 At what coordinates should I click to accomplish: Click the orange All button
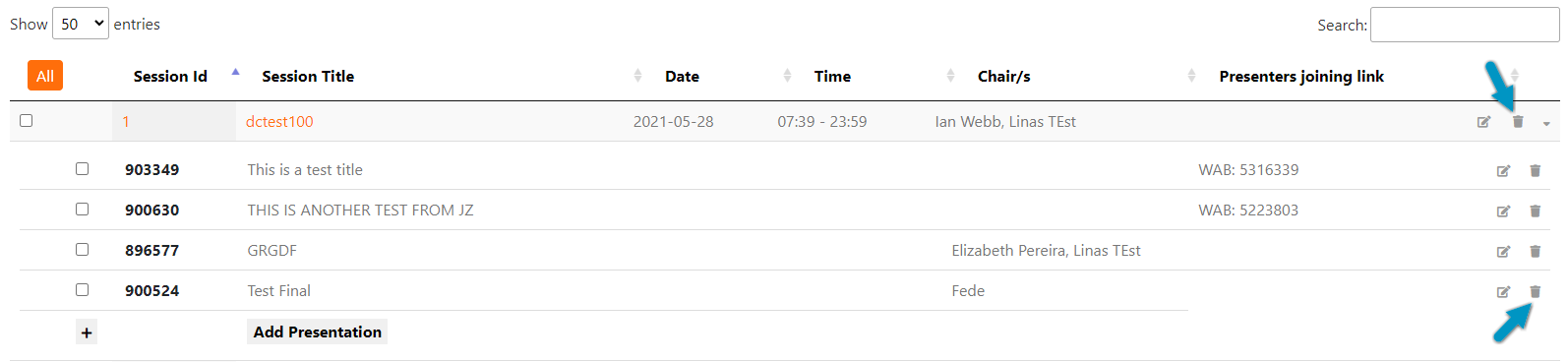[x=45, y=76]
